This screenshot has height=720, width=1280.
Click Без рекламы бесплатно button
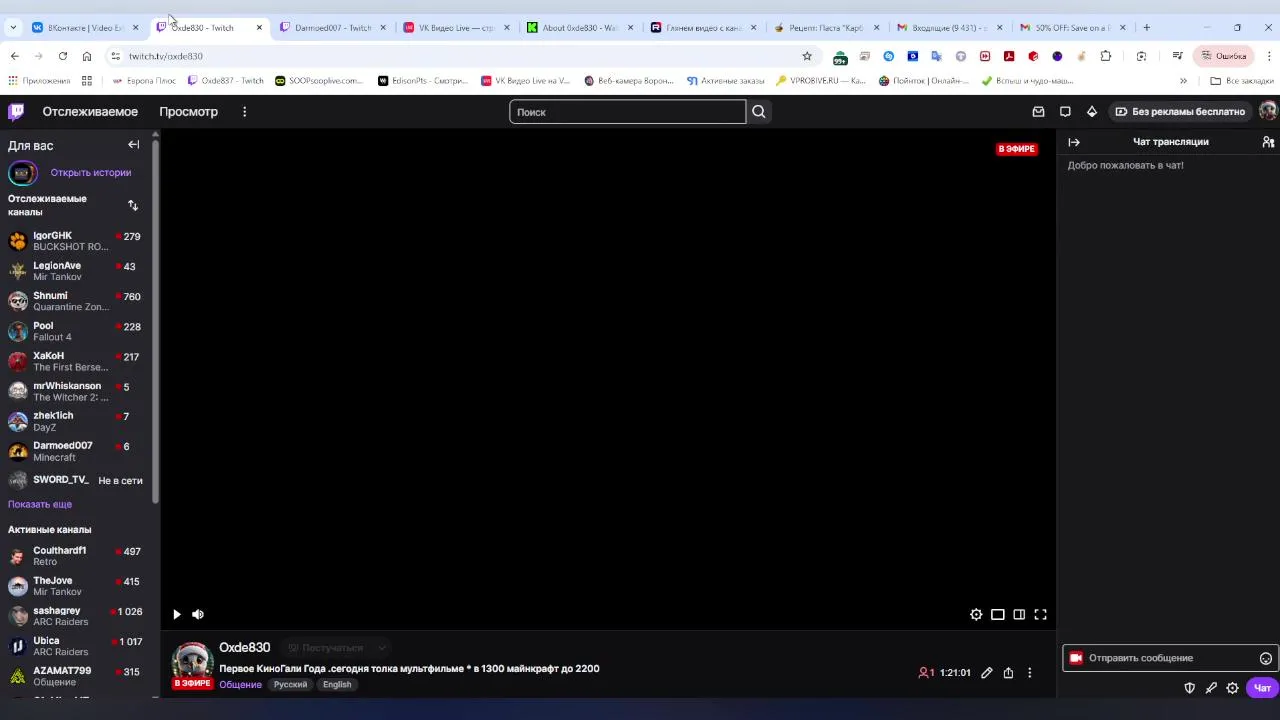[x=1180, y=112]
